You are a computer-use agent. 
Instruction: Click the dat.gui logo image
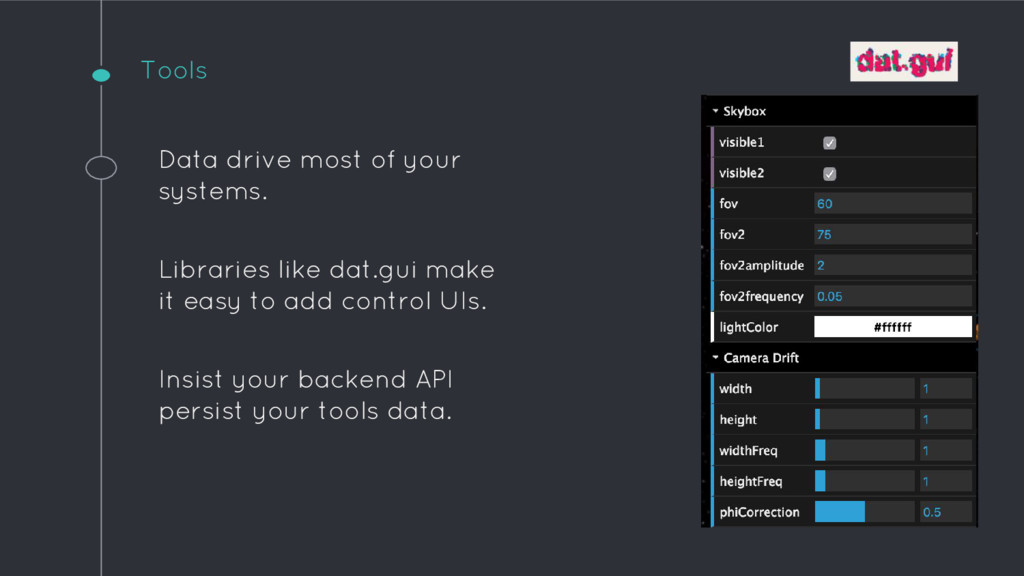click(x=903, y=62)
